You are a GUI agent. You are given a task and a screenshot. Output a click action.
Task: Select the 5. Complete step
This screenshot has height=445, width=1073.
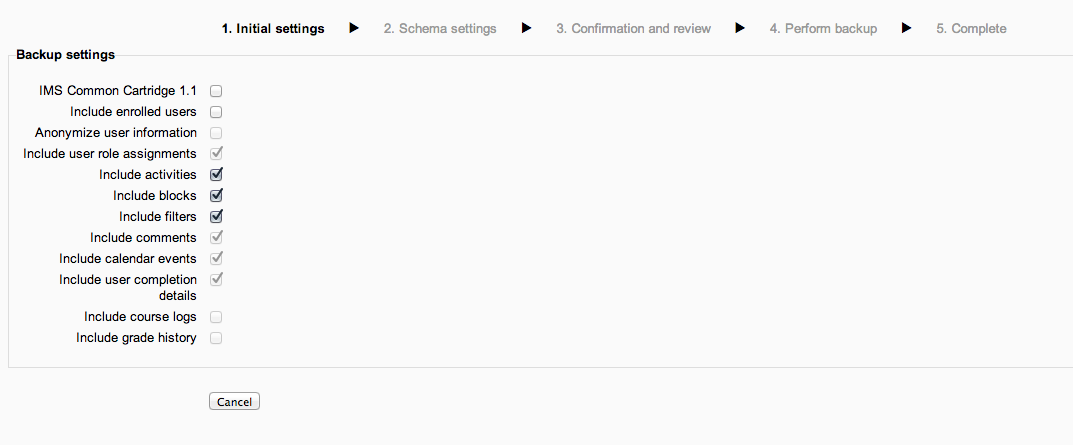click(x=971, y=29)
